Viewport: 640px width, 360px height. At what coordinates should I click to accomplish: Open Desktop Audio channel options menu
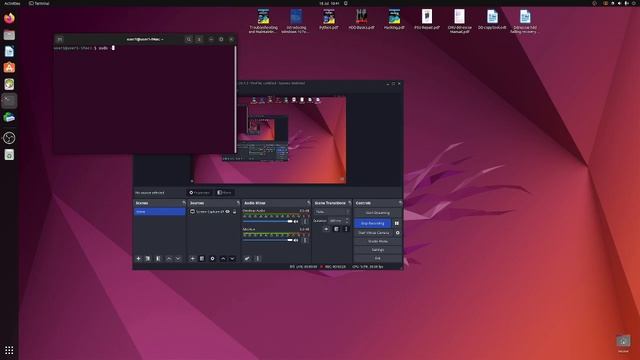[305, 222]
